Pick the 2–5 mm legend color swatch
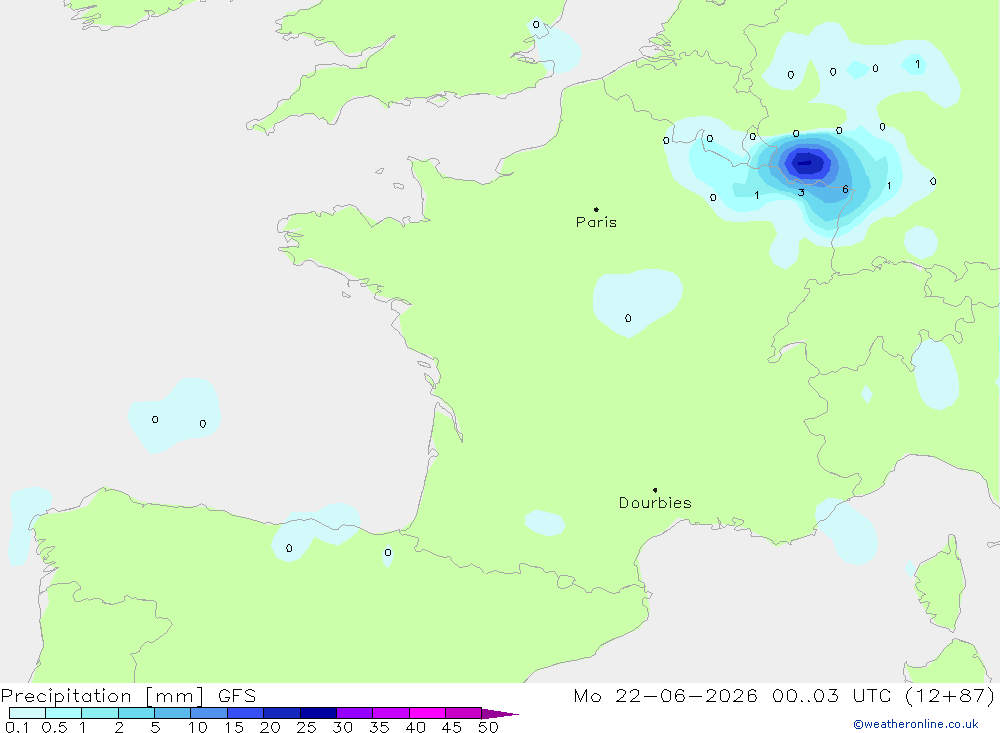This screenshot has height=733, width=1000. click(136, 713)
